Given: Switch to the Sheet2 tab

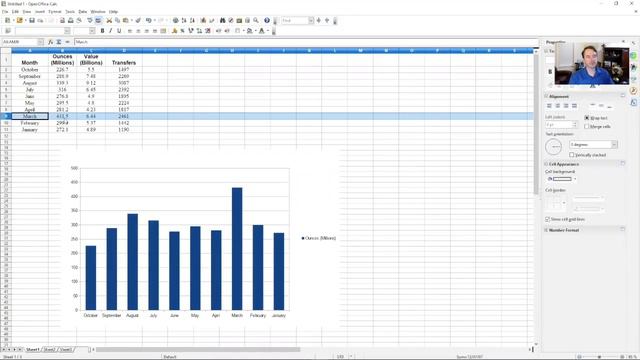Looking at the screenshot, I should (x=49, y=350).
